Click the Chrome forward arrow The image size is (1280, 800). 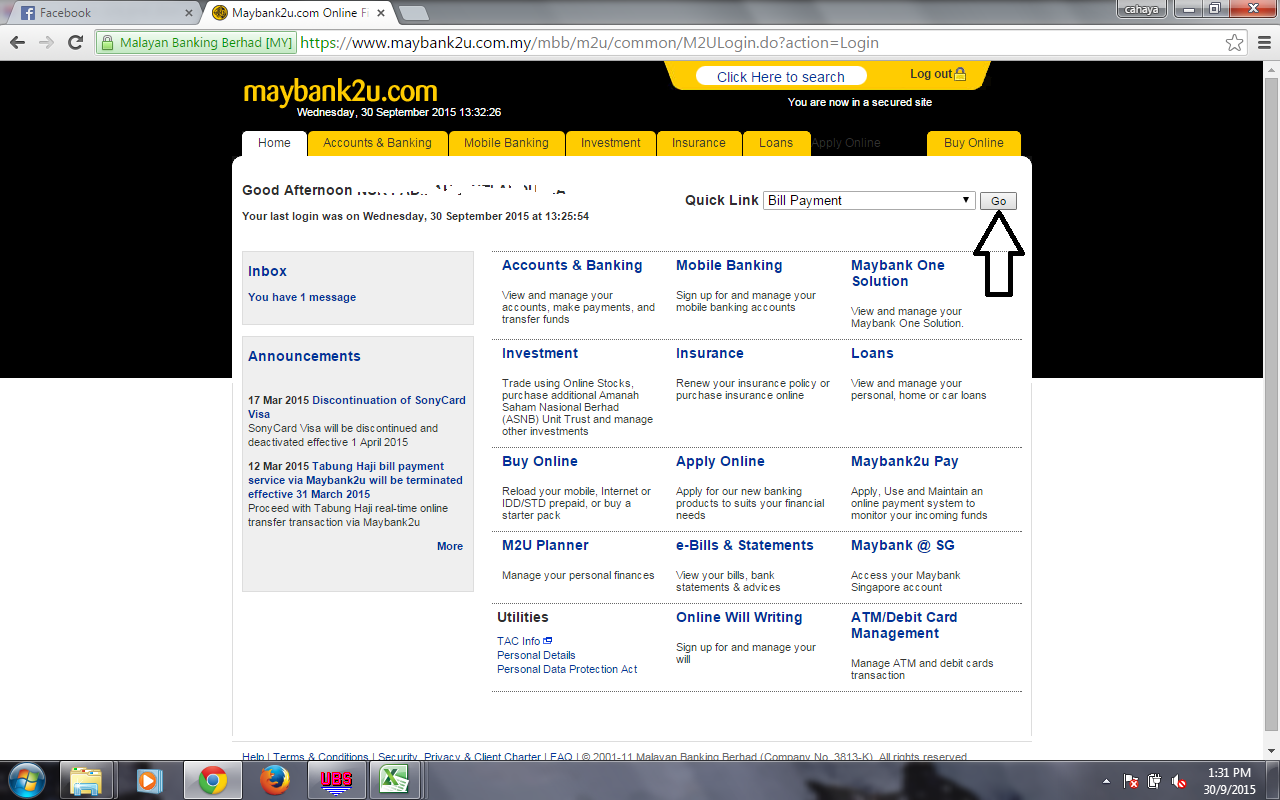46,43
